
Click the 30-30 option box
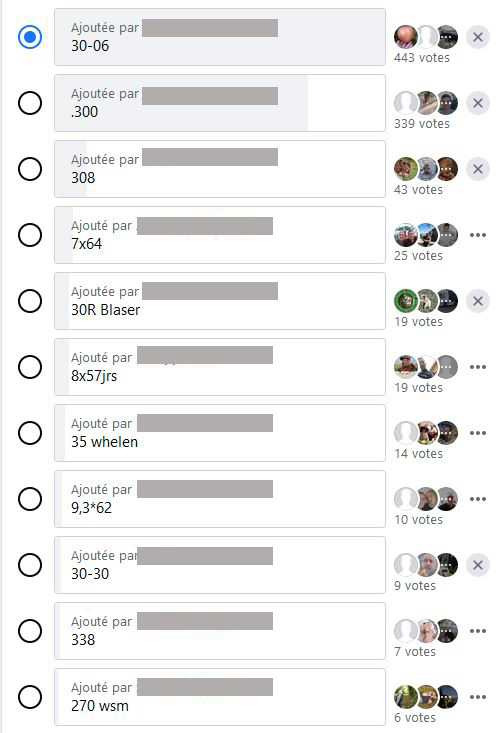tap(220, 565)
